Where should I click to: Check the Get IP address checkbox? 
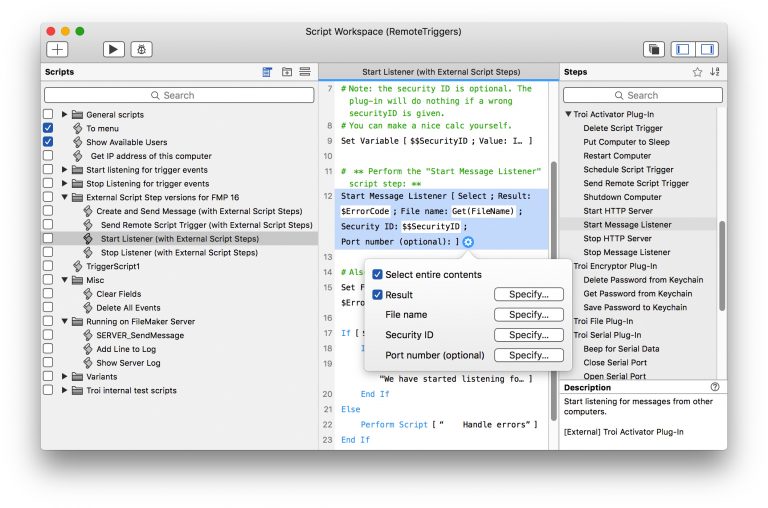coord(48,155)
